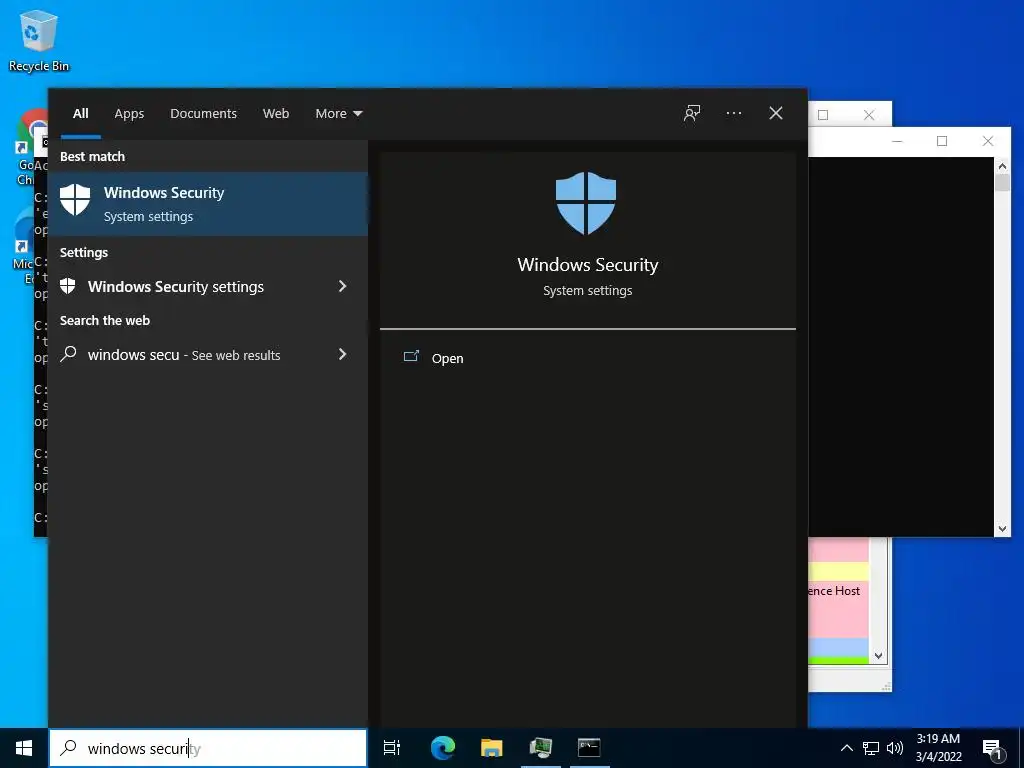Screen dimensions: 1024x768
Task: Select Windows Security settings result
Action: (208, 286)
